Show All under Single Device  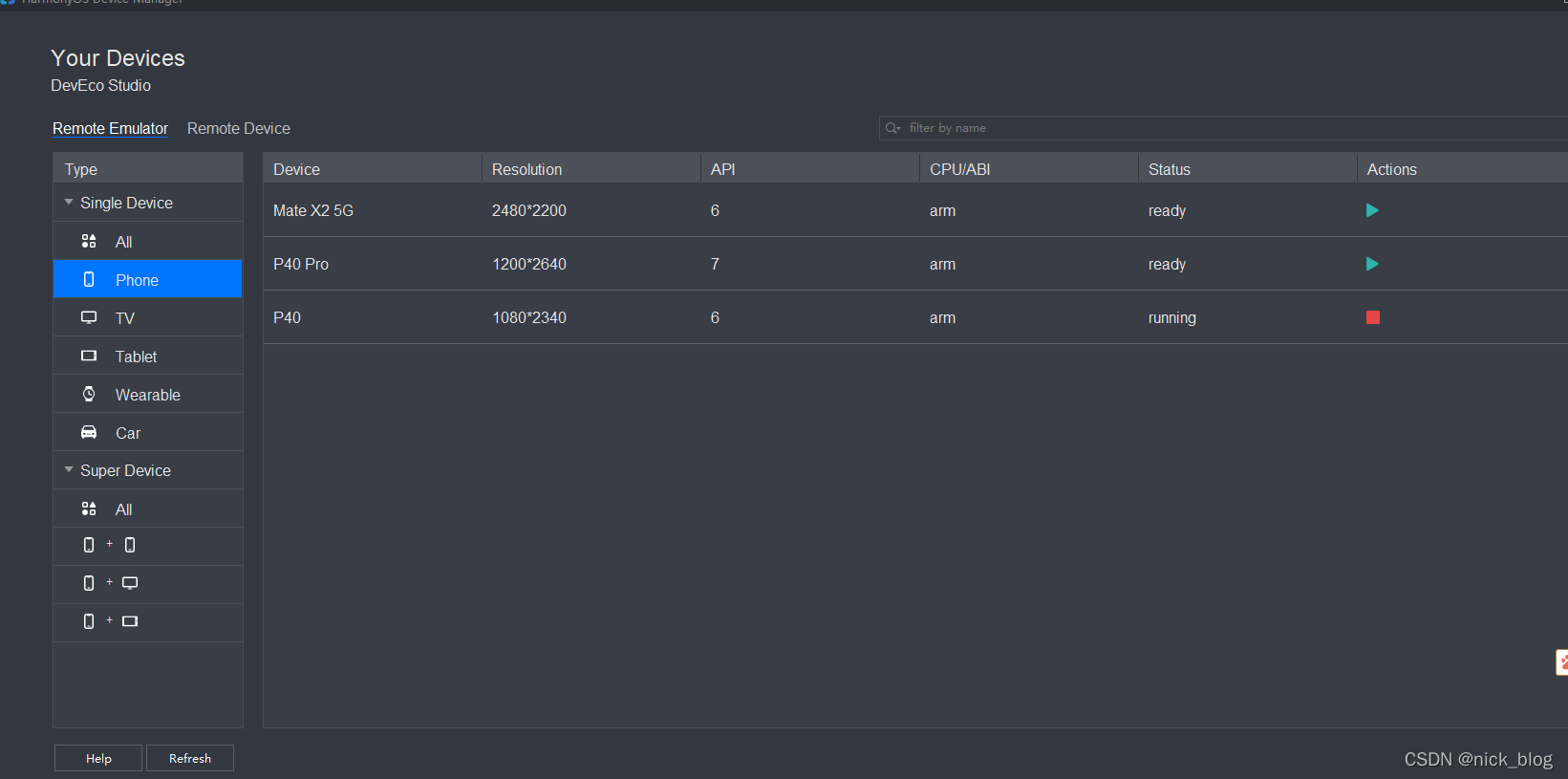pyautogui.click(x=148, y=241)
